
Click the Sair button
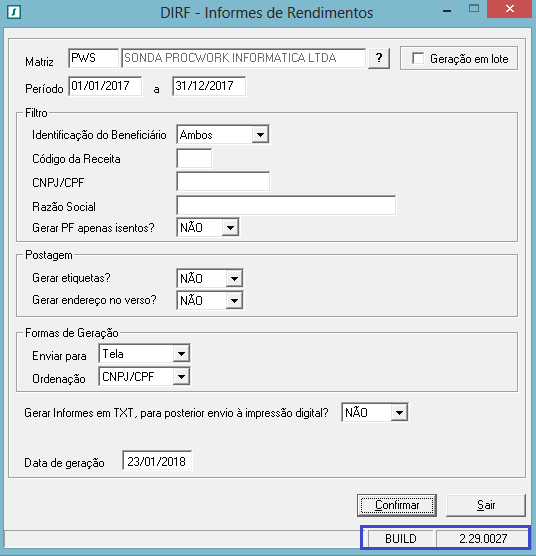pyautogui.click(x=486, y=505)
